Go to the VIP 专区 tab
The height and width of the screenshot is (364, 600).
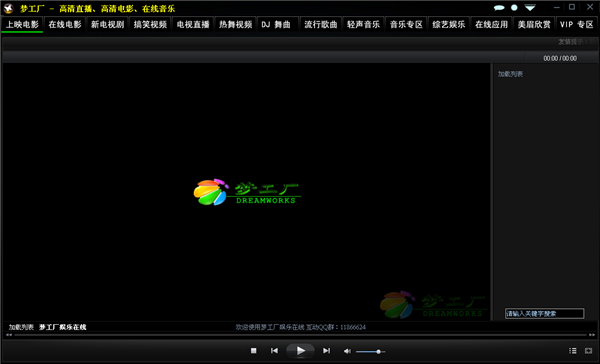click(x=577, y=24)
